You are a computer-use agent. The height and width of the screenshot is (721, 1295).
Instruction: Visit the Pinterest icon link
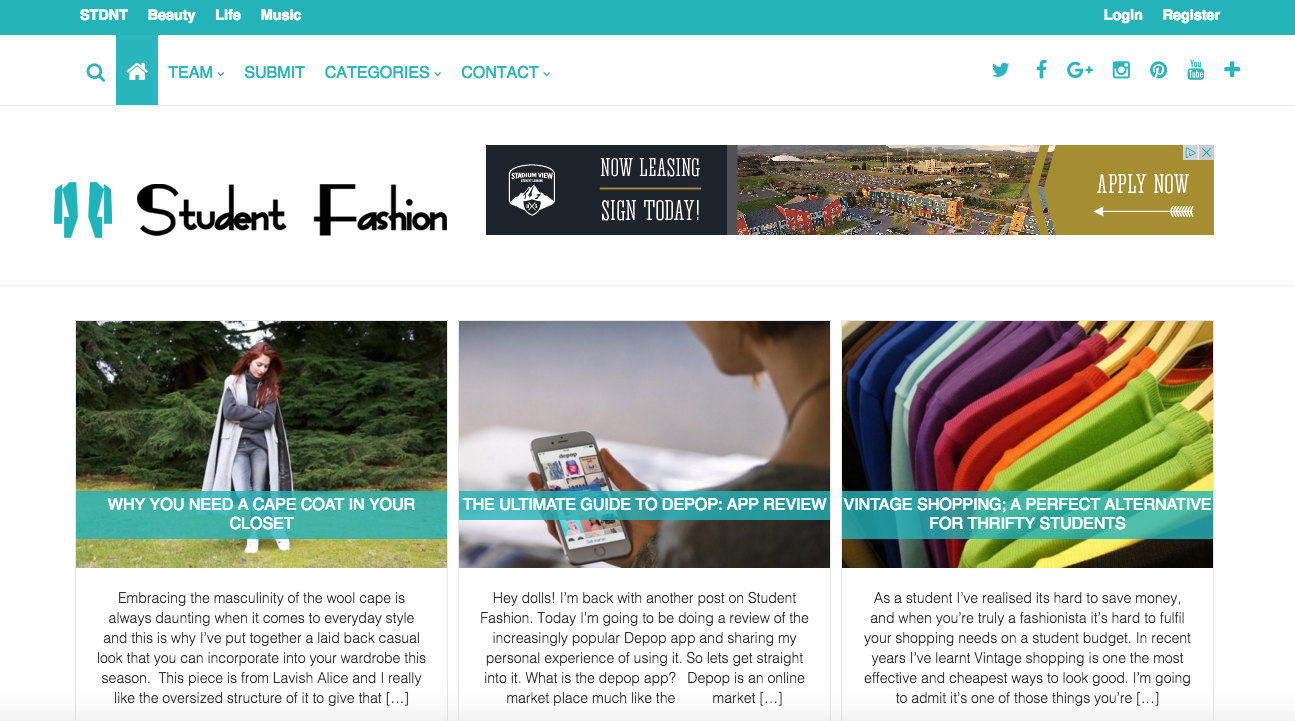point(1158,70)
